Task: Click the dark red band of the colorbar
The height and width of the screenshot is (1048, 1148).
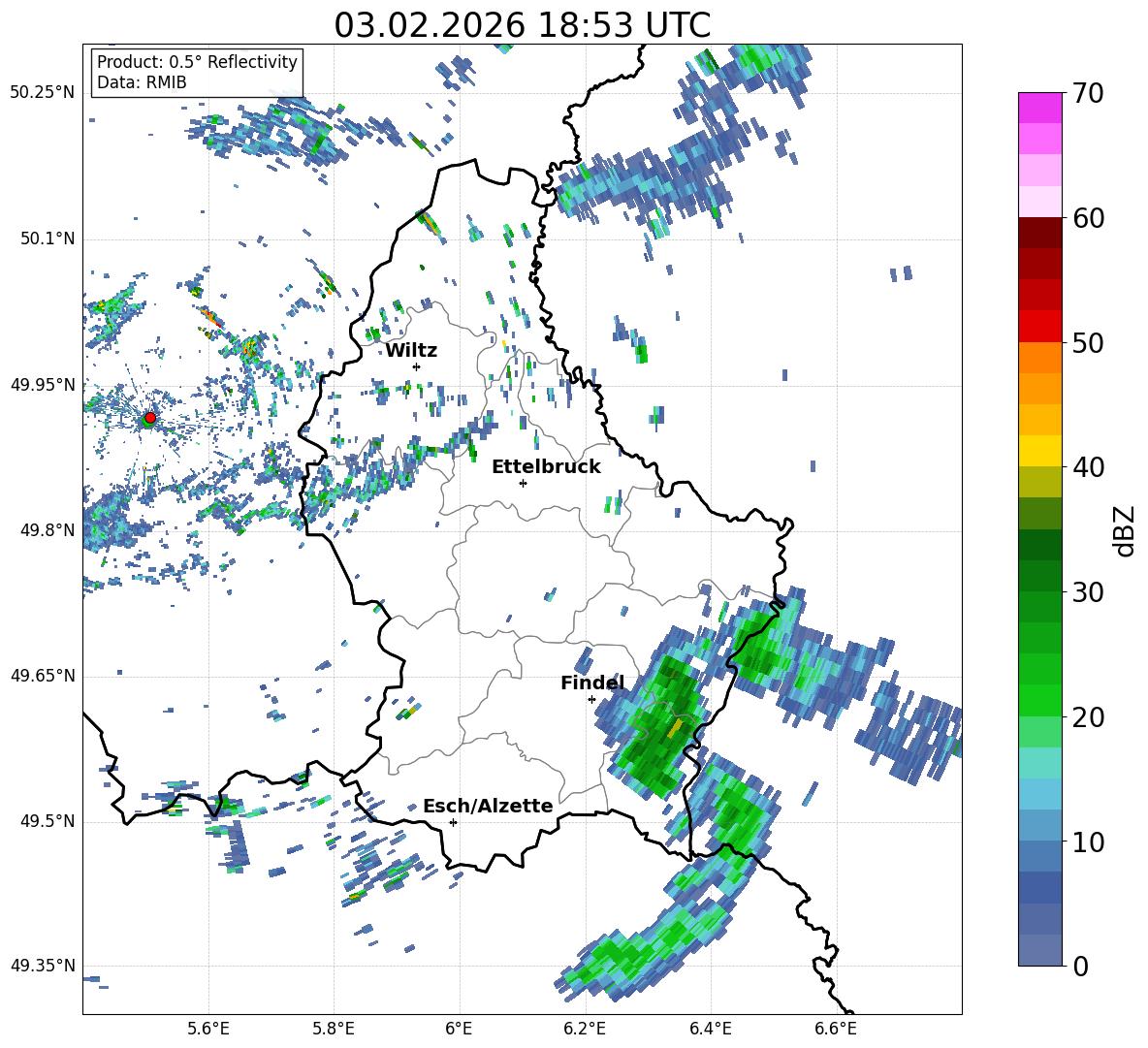Action: tap(1039, 234)
